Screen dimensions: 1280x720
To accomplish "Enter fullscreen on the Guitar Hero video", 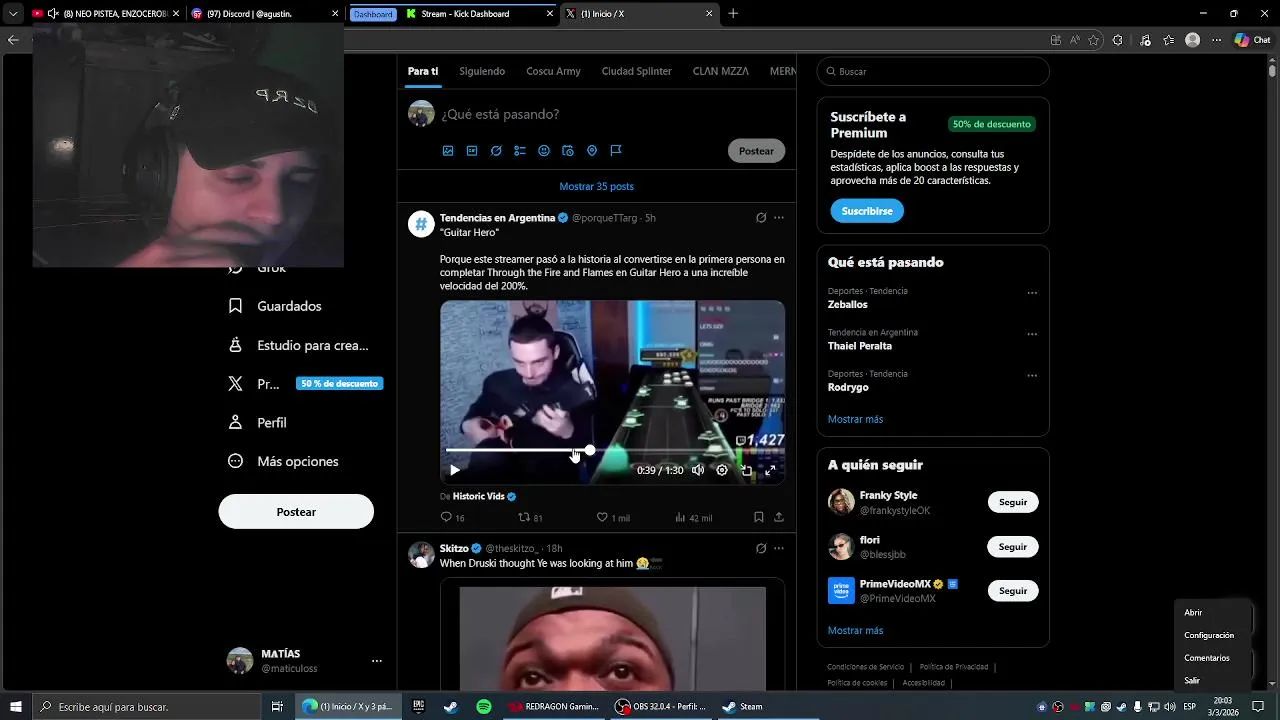I will pyautogui.click(x=770, y=470).
